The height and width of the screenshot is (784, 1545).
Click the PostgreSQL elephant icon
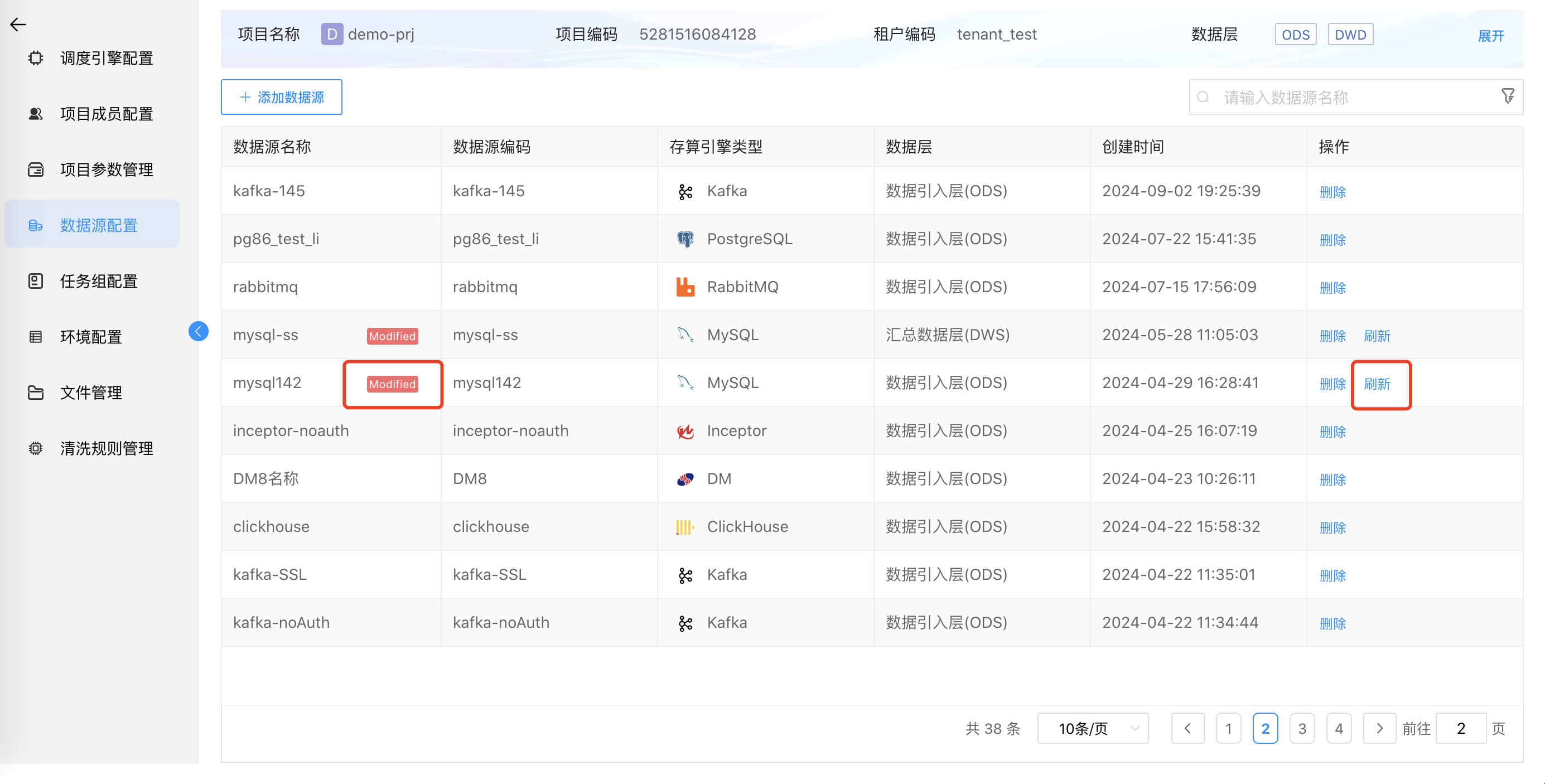685,239
